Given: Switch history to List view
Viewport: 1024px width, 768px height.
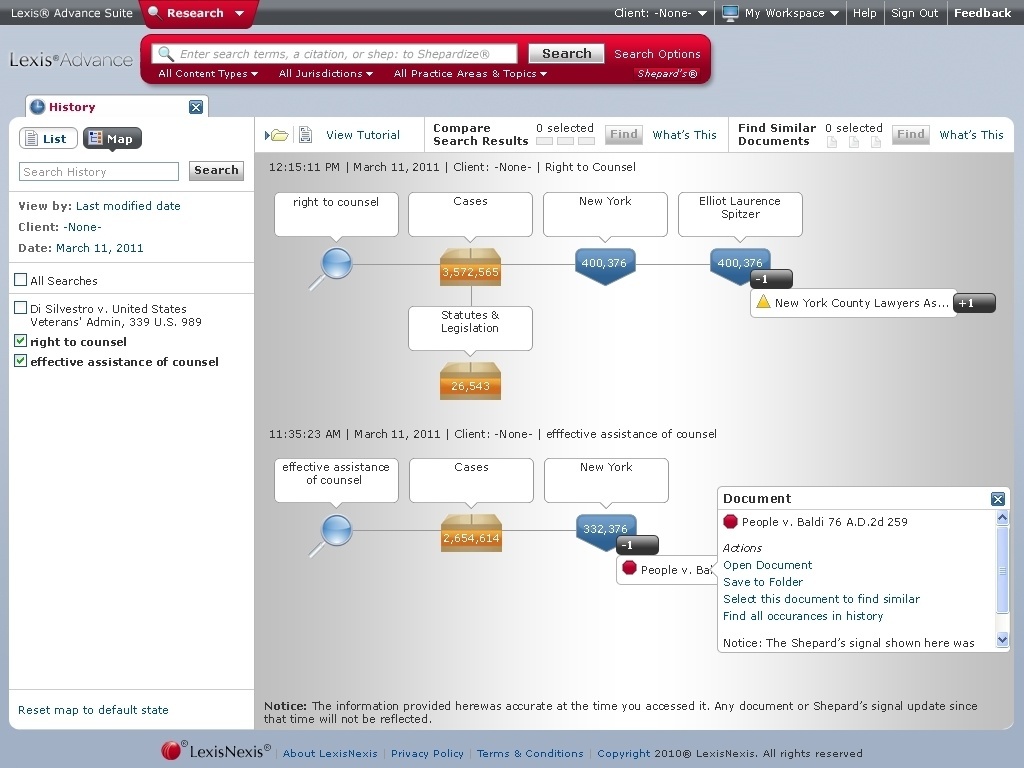Looking at the screenshot, I should (48, 138).
